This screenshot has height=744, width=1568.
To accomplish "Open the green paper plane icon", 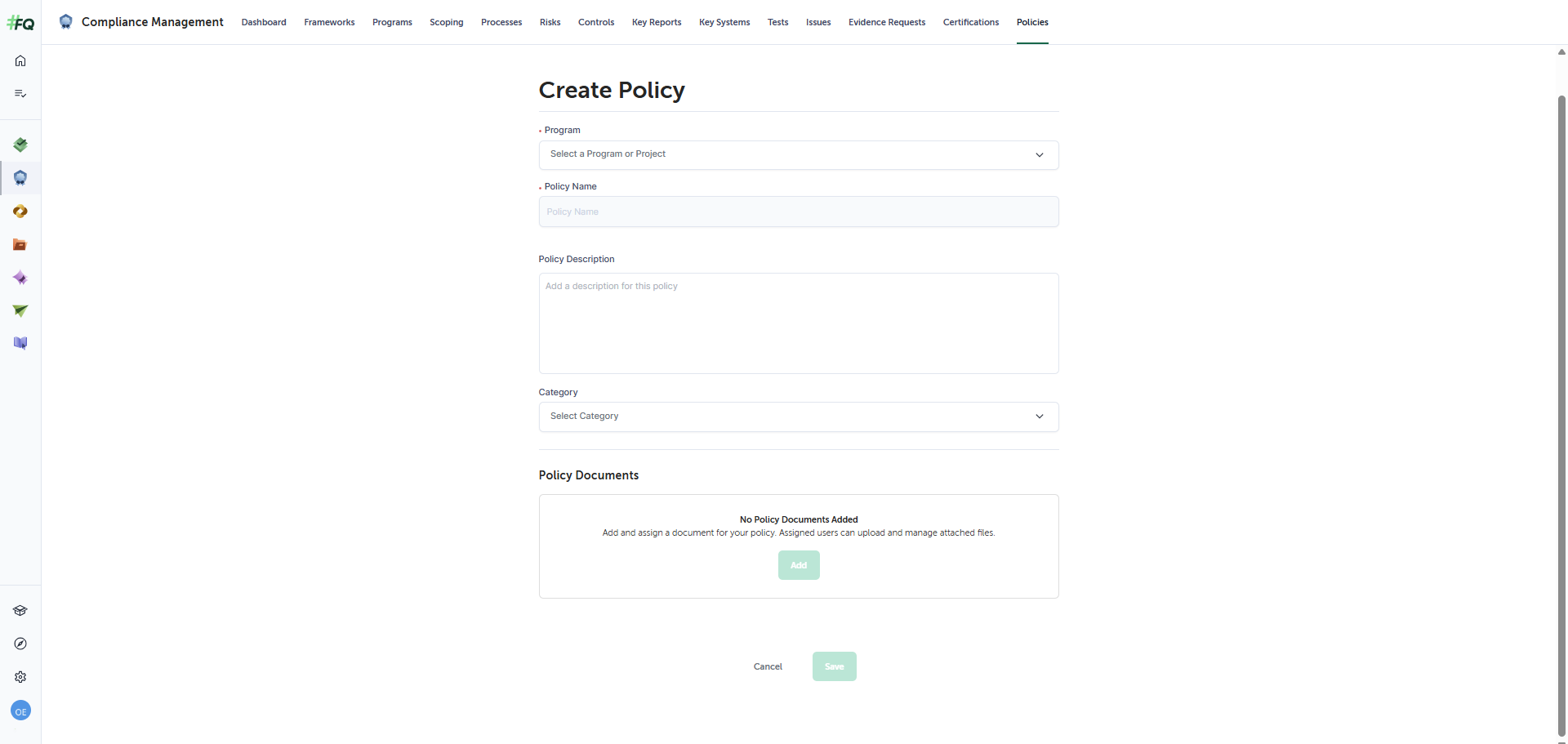I will pos(20,311).
